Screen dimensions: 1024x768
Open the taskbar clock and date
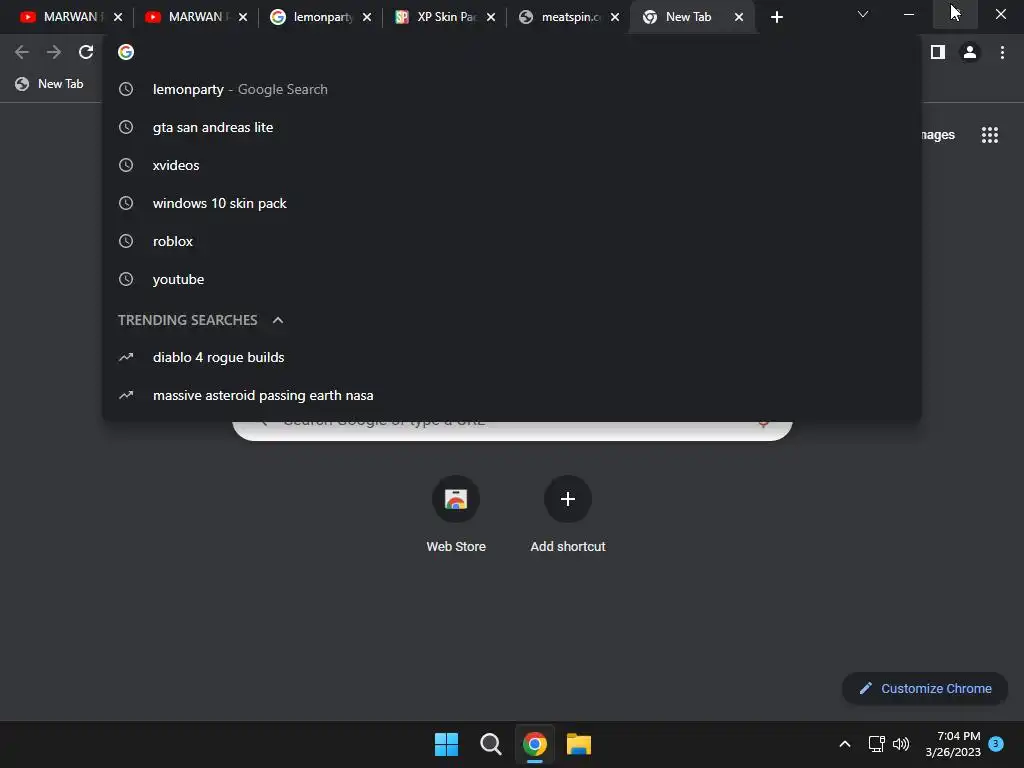point(953,744)
